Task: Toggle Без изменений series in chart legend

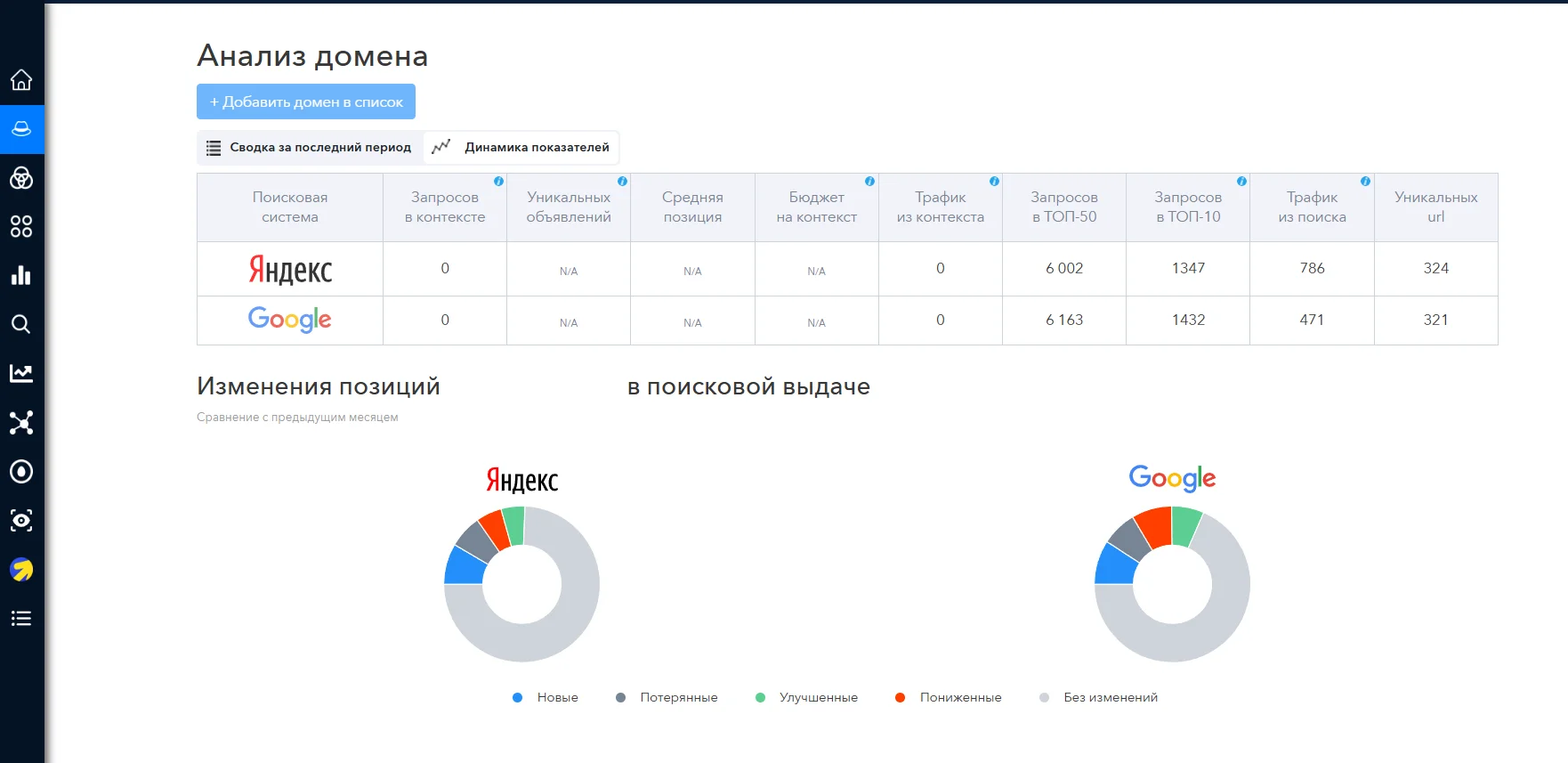Action: pyautogui.click(x=1099, y=698)
